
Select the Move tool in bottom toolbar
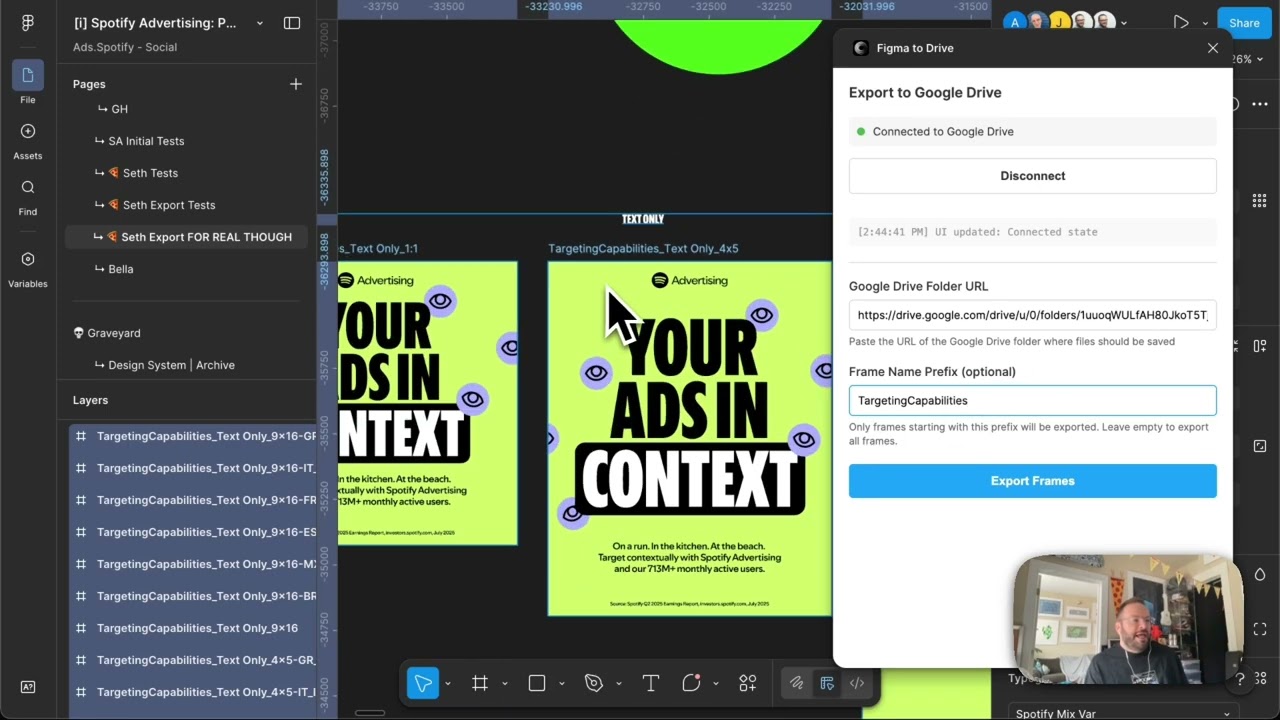423,683
